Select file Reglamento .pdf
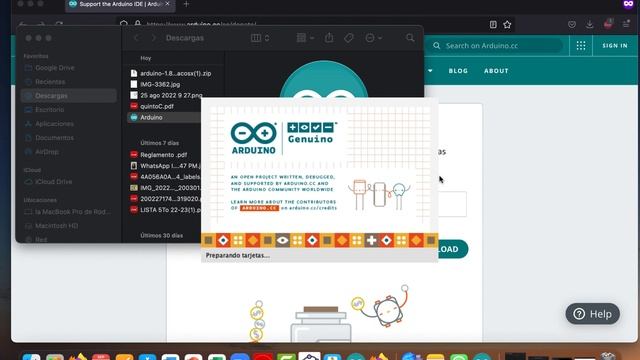640x360 pixels. click(x=159, y=155)
